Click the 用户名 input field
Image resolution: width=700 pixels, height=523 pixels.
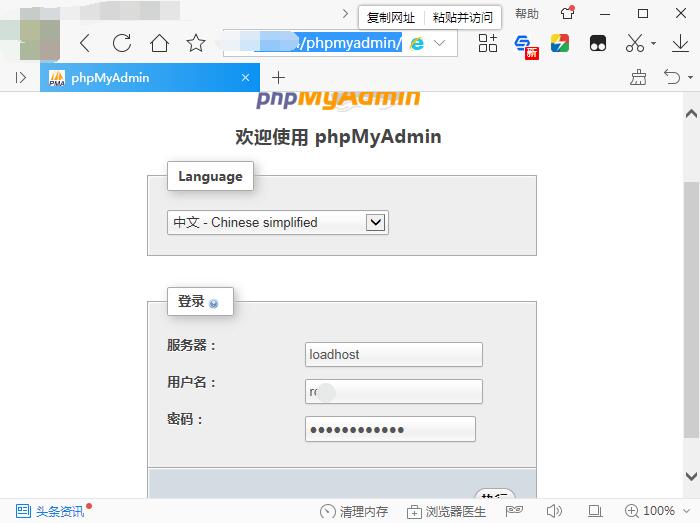coord(394,391)
